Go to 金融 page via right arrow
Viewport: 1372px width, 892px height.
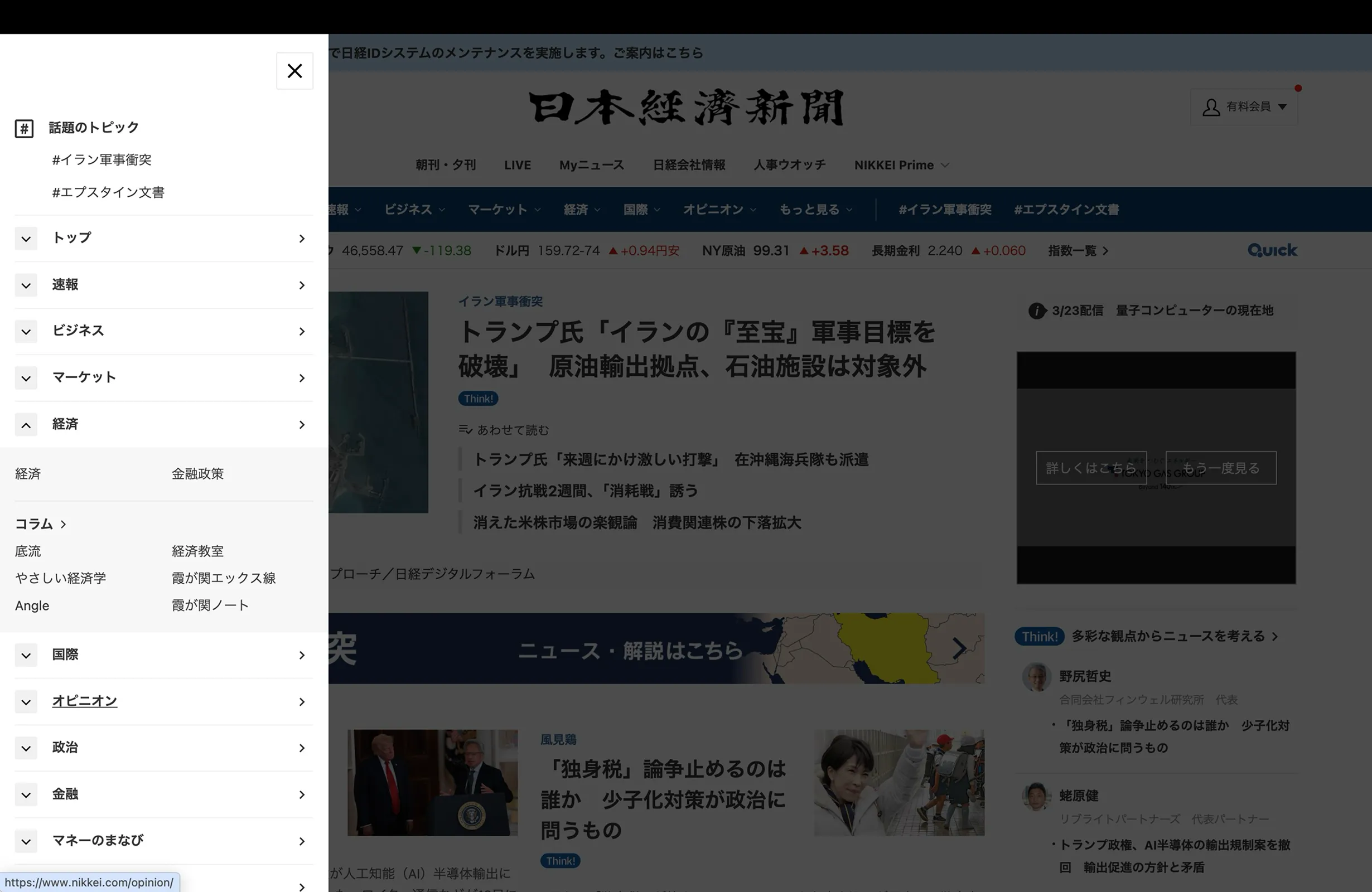click(x=302, y=794)
